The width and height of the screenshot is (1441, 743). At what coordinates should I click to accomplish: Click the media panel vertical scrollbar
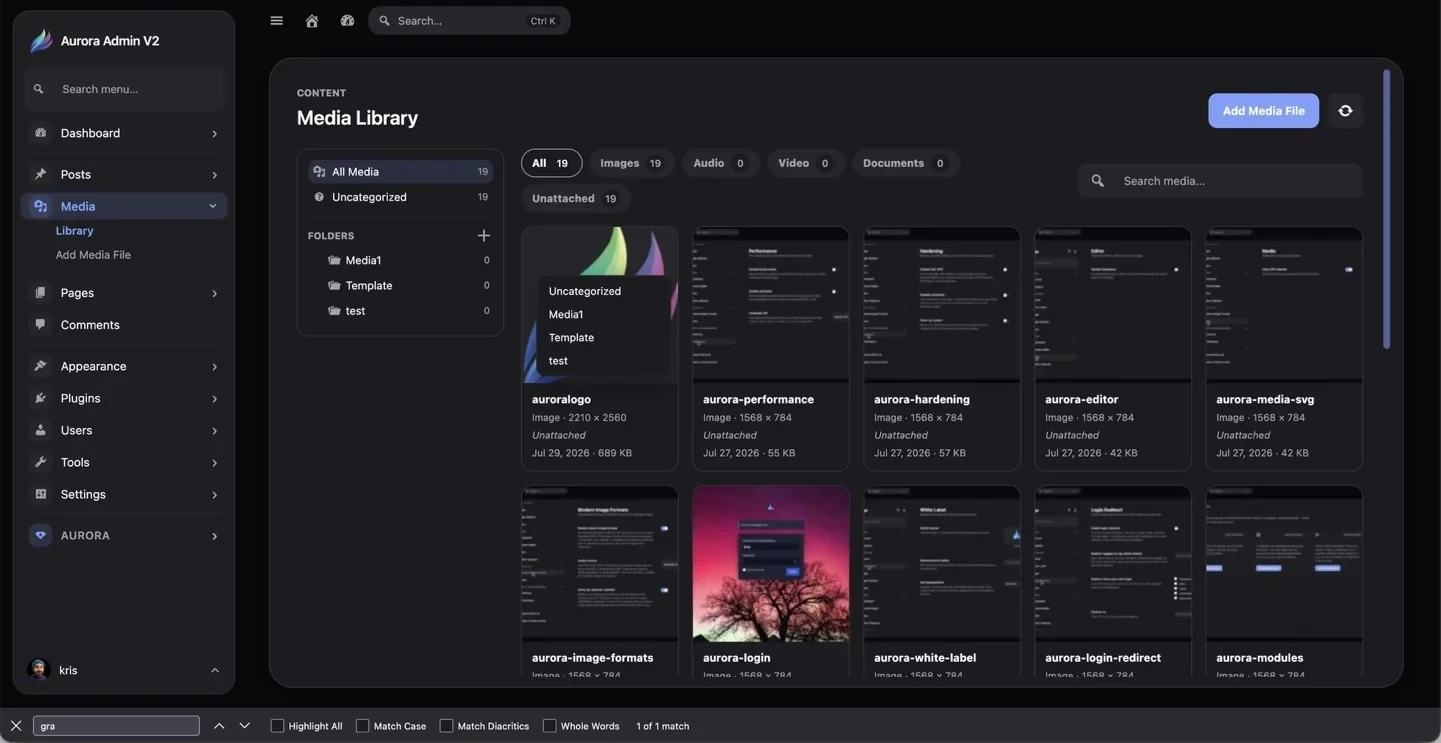[1386, 210]
